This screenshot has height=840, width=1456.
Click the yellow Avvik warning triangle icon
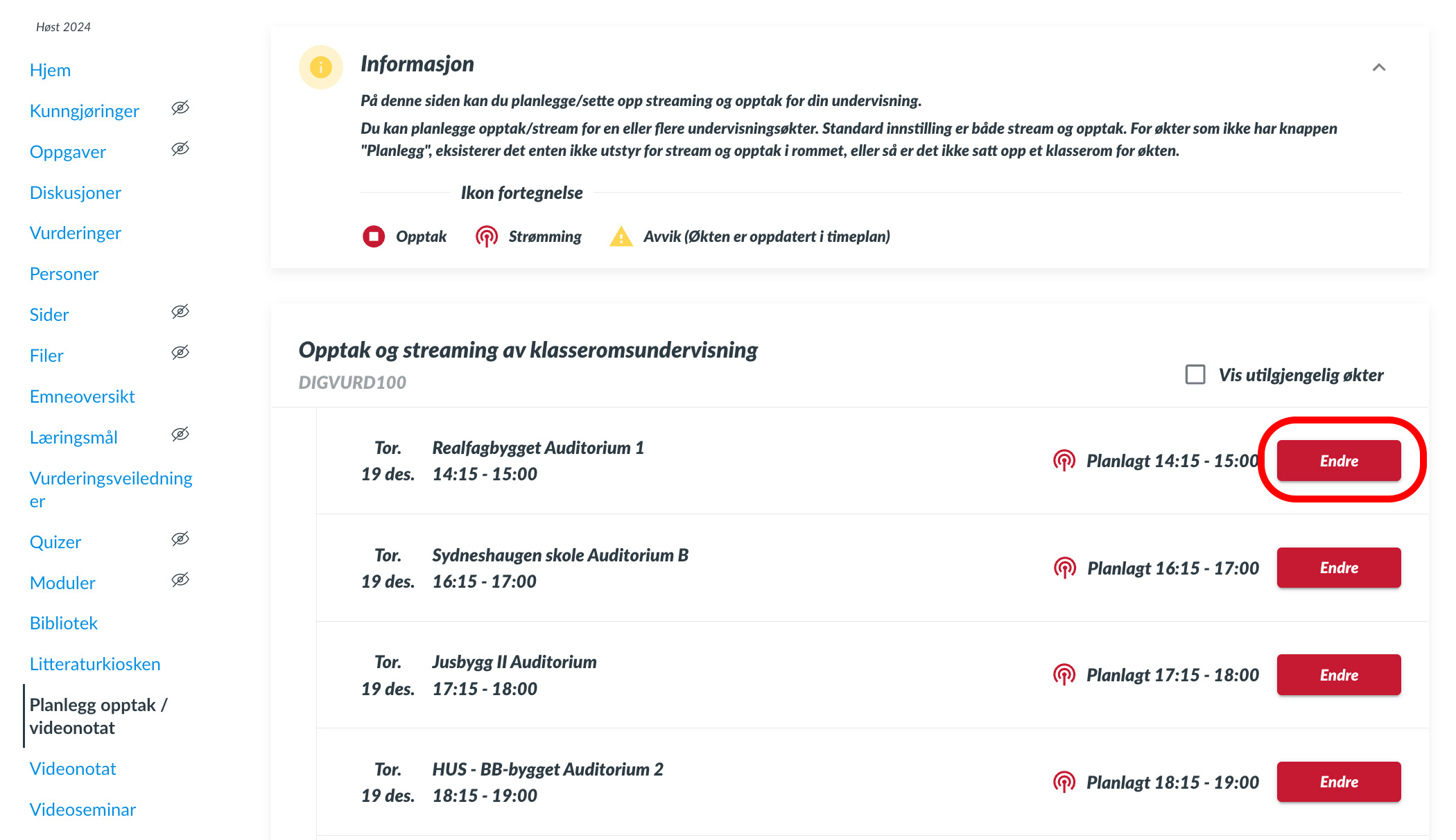click(x=621, y=237)
